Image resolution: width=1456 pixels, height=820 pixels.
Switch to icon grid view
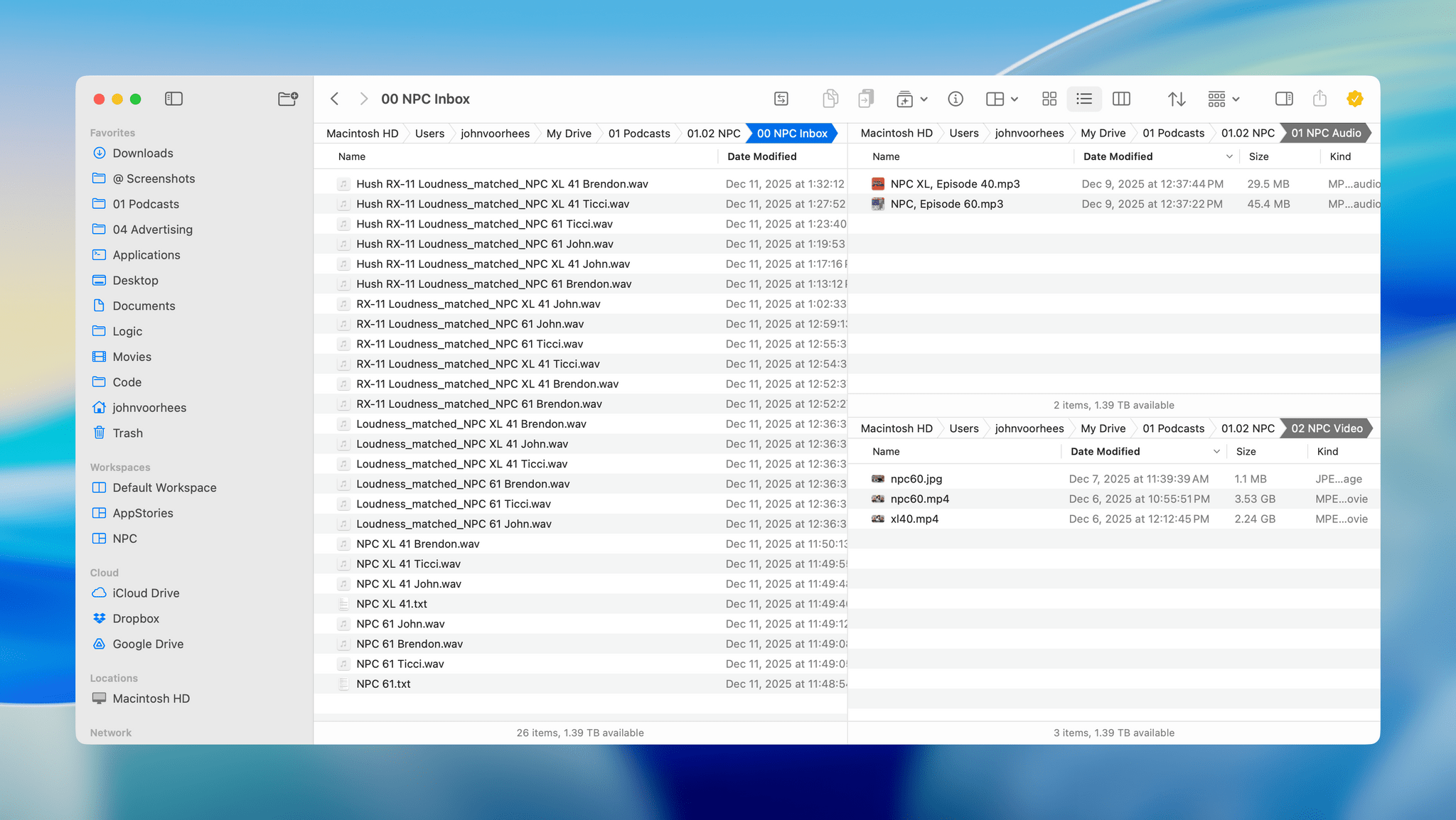coord(1049,99)
